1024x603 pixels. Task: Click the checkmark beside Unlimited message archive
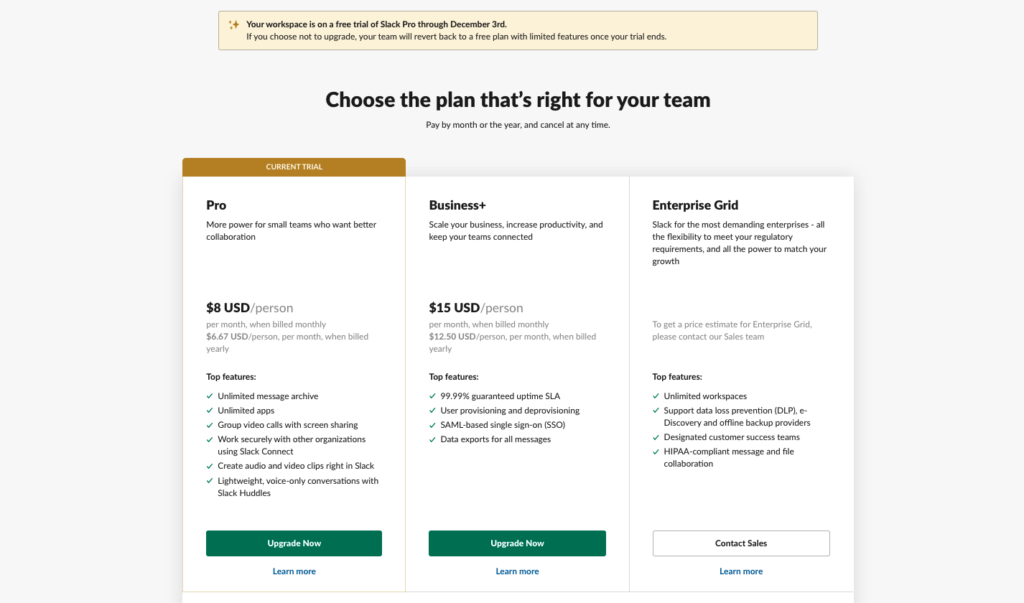coord(207,396)
